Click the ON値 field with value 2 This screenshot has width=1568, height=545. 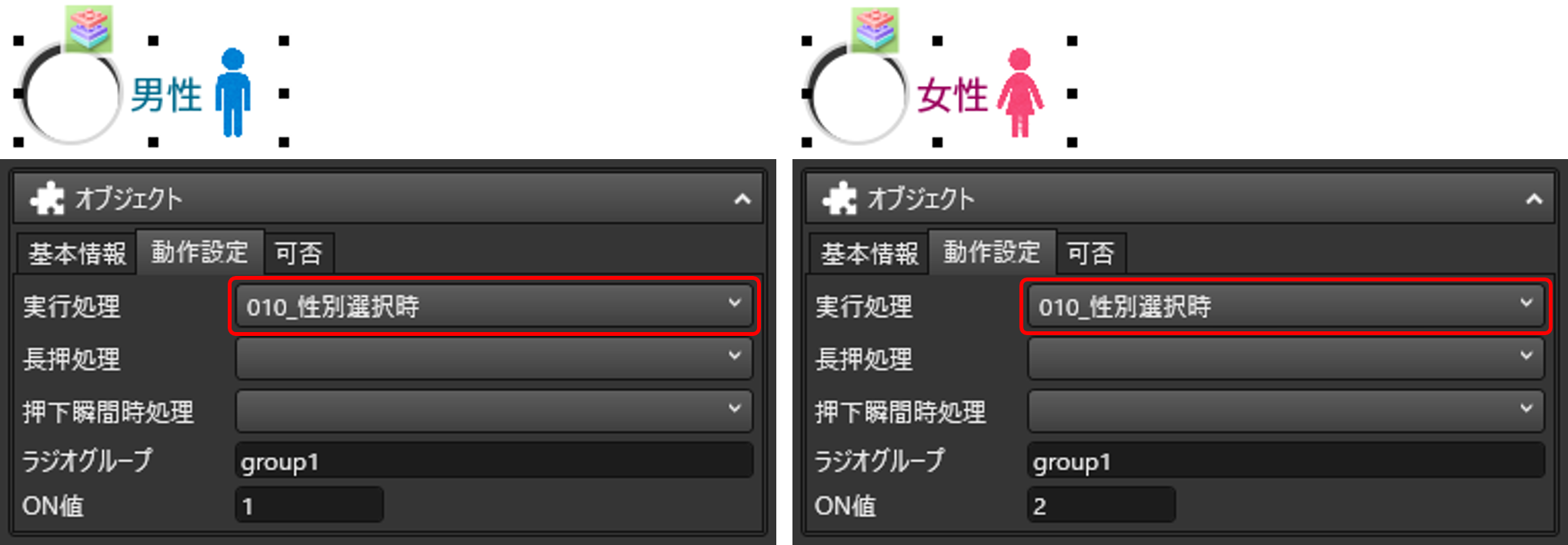[1101, 506]
